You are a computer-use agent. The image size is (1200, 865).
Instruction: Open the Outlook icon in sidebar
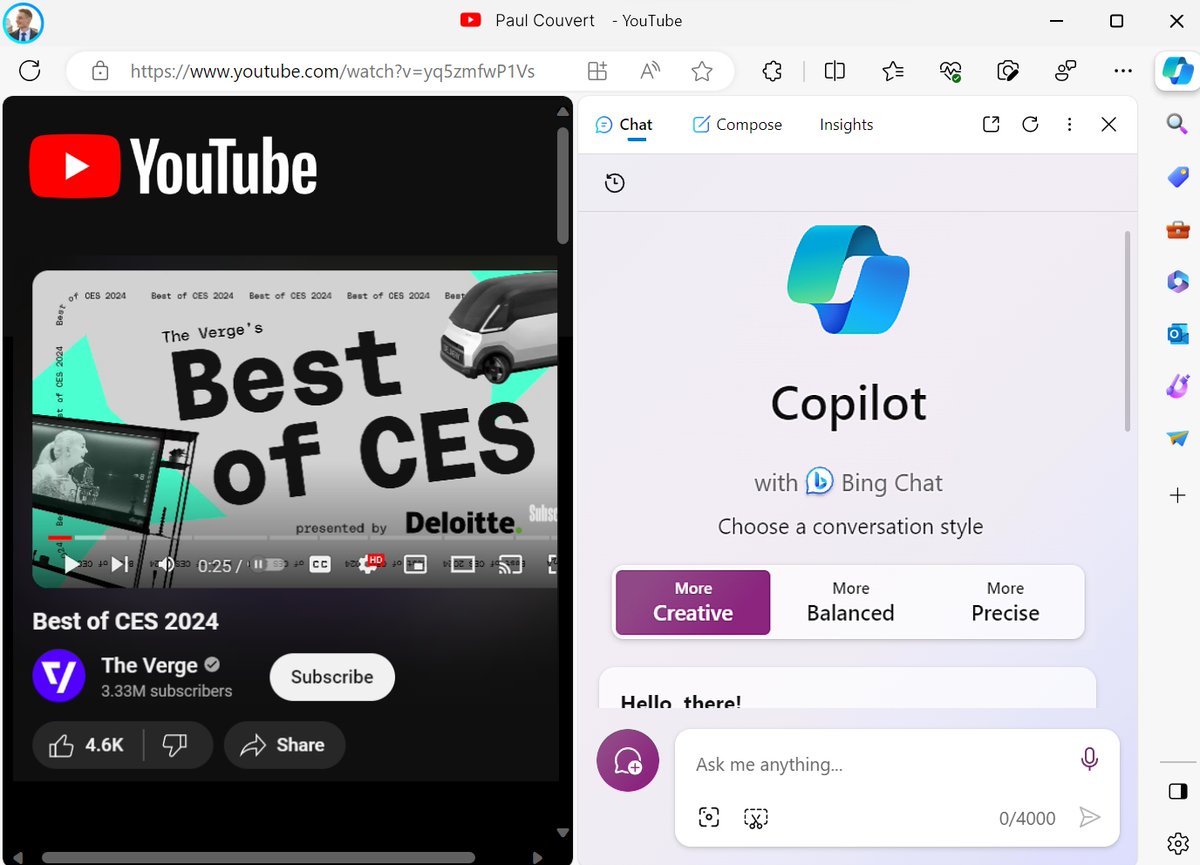click(1177, 334)
